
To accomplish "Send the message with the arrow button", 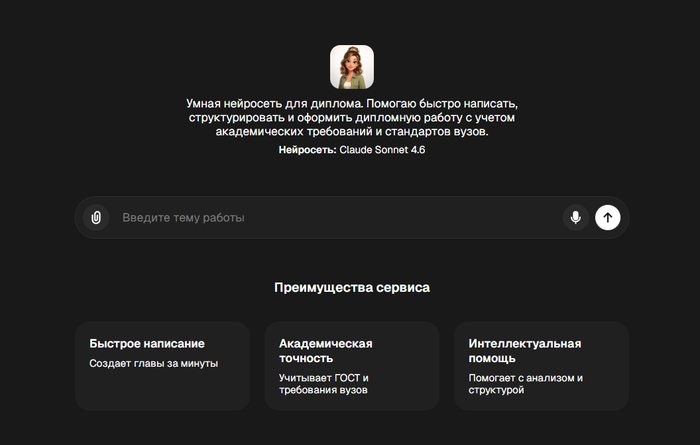I will coord(608,217).
